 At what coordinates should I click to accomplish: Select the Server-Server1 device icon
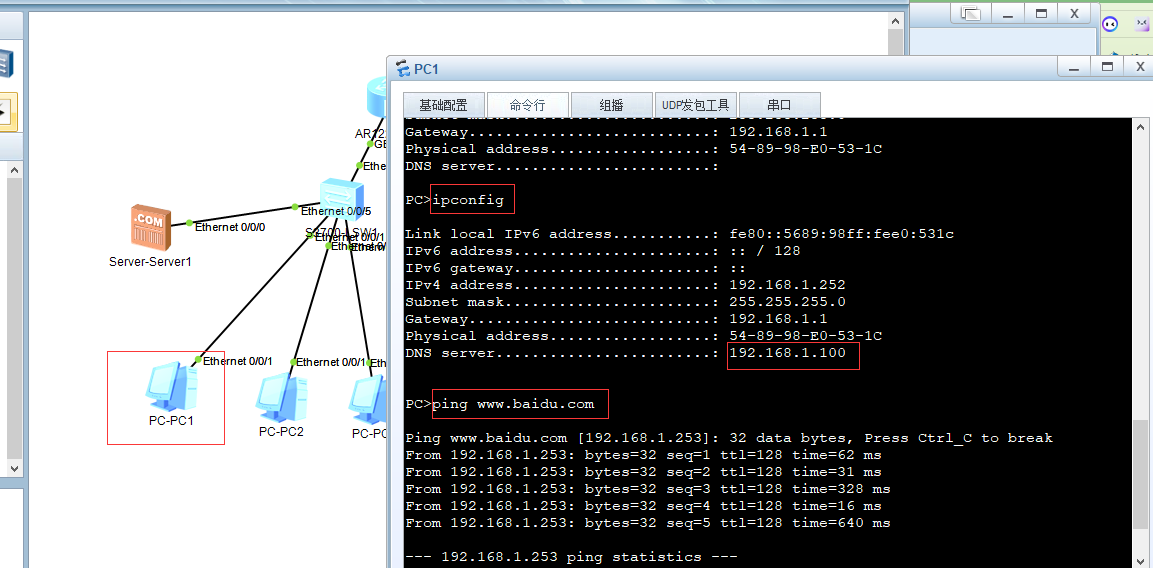pos(151,226)
